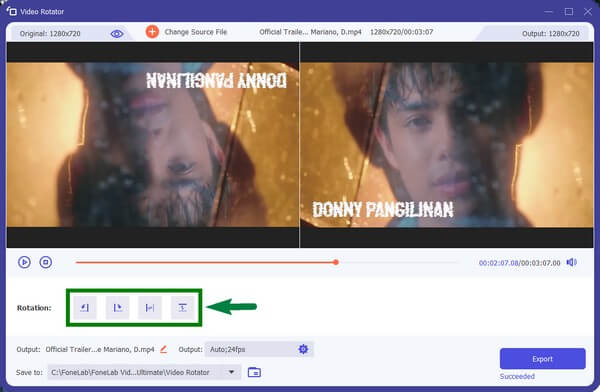This screenshot has height=392, width=600.
Task: Play the video preview
Action: pos(24,262)
